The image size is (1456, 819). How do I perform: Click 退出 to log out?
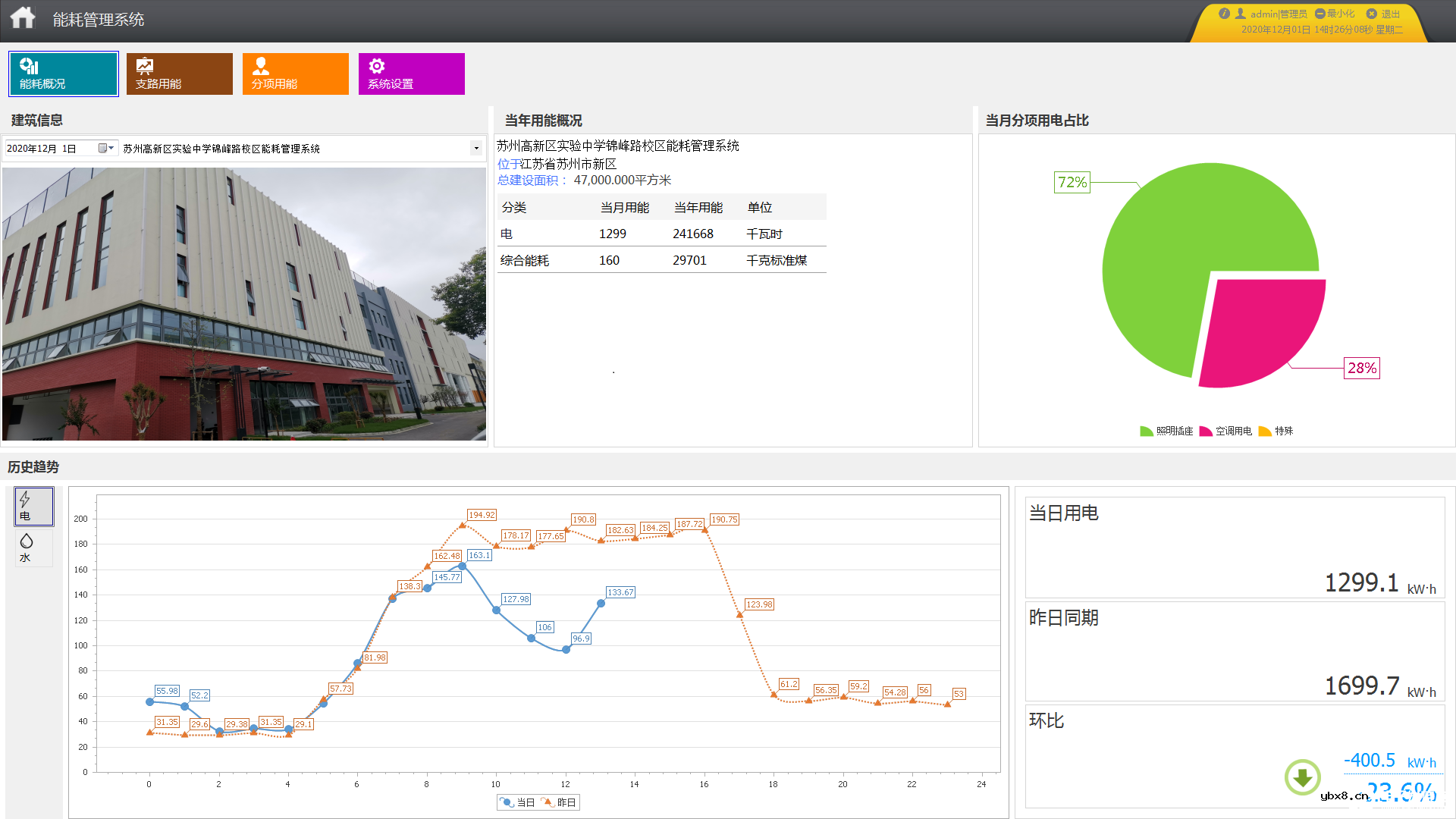coord(1393,13)
